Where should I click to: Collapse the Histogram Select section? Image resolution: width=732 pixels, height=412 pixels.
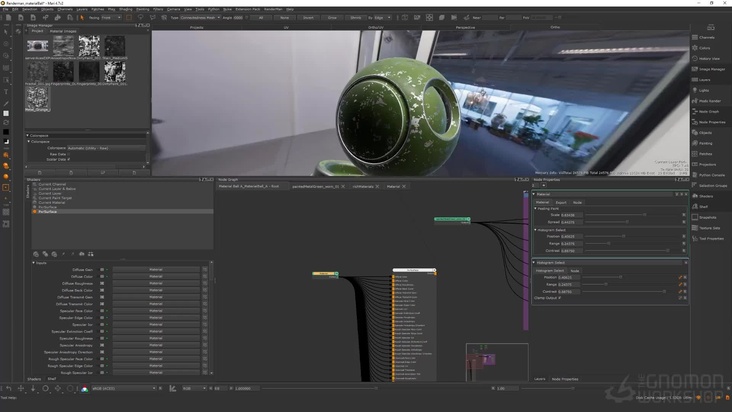pyautogui.click(x=535, y=263)
